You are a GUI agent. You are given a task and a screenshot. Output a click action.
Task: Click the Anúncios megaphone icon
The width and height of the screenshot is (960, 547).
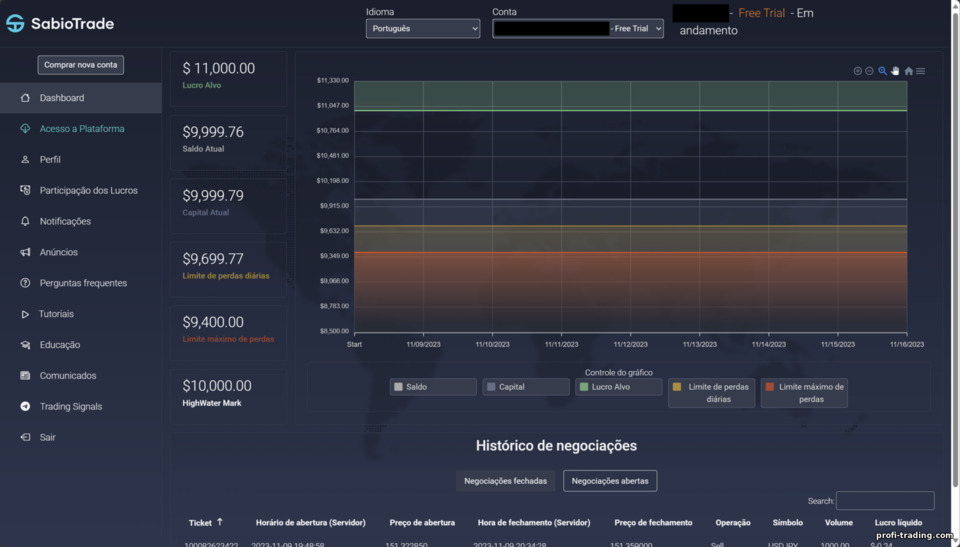[25, 252]
